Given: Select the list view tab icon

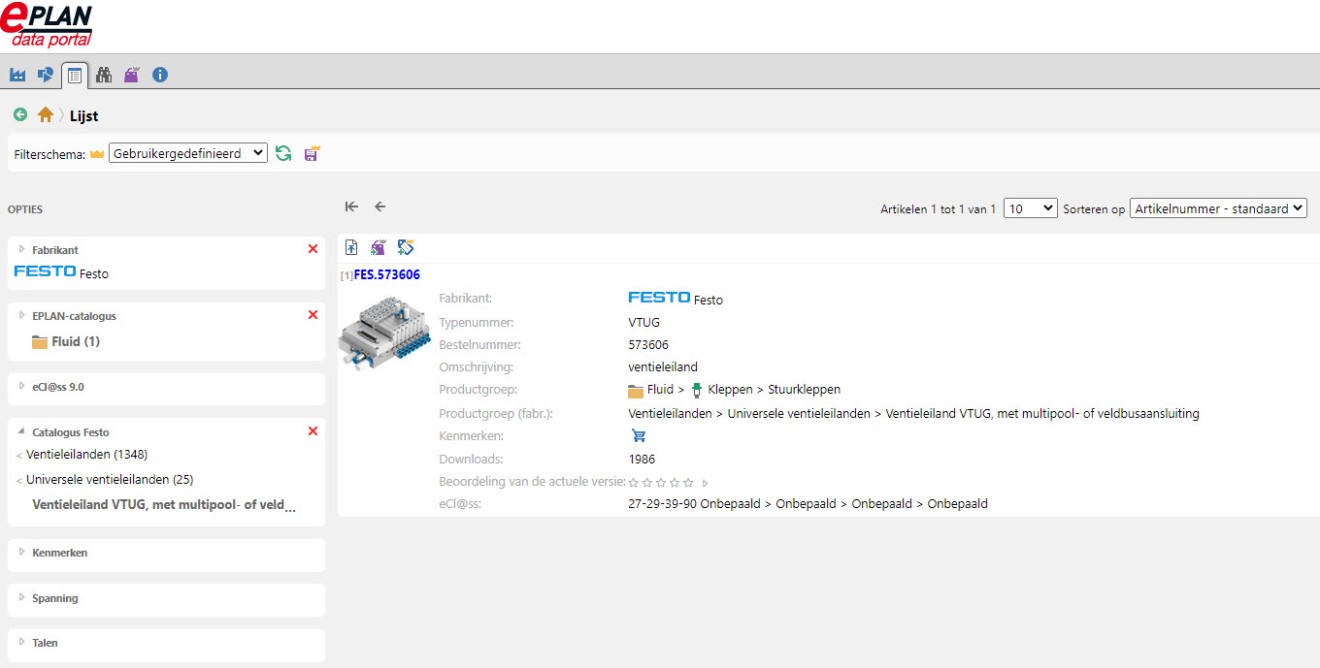Looking at the screenshot, I should [x=75, y=75].
